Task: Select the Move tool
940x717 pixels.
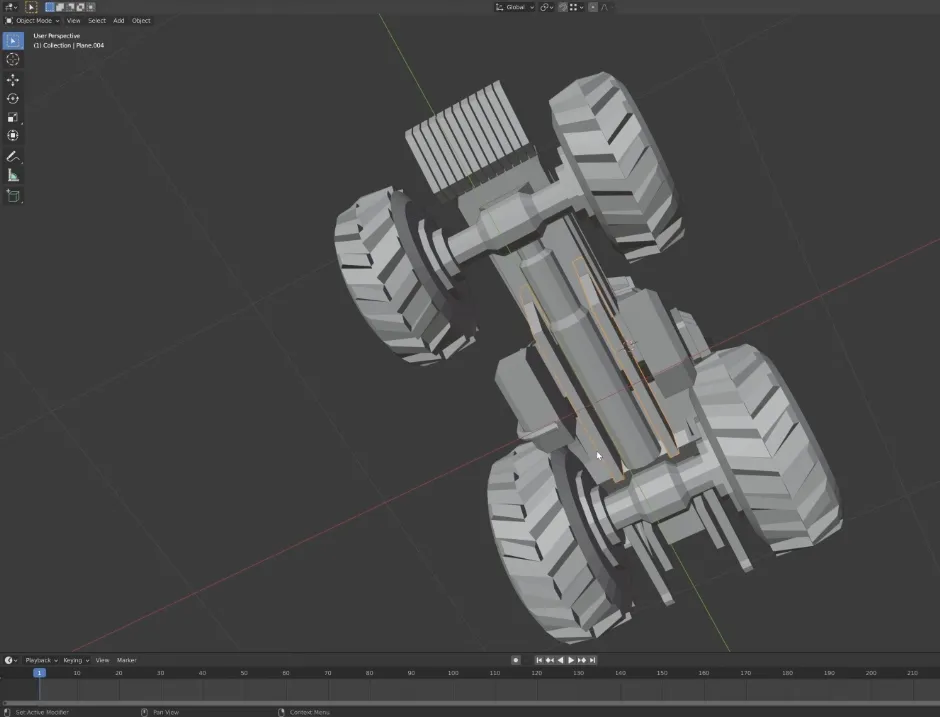Action: pos(13,80)
